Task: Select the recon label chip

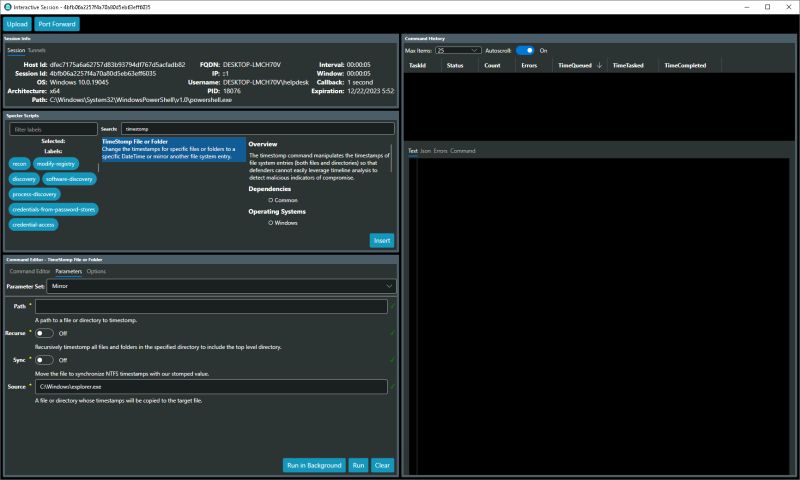Action: tap(19, 164)
